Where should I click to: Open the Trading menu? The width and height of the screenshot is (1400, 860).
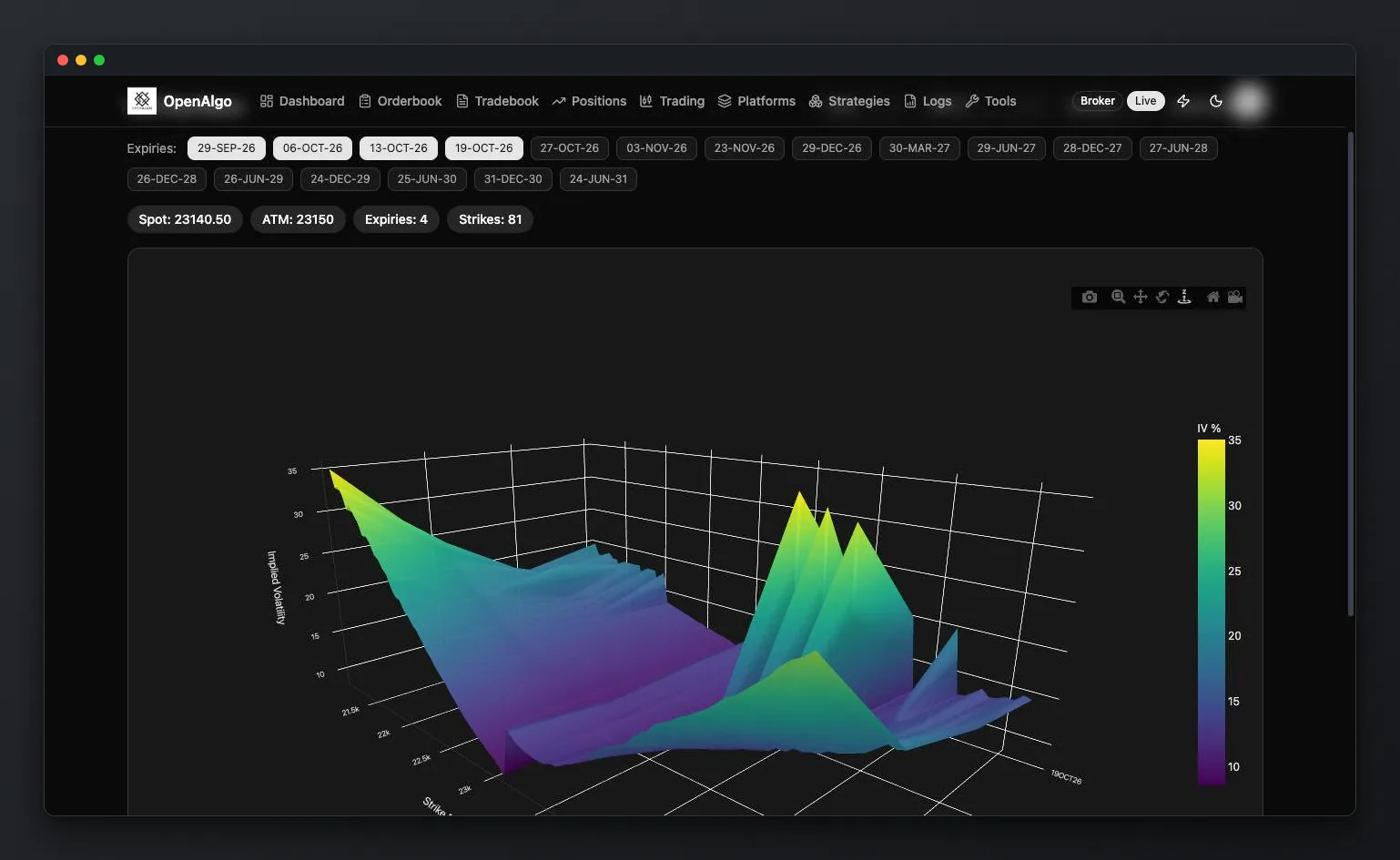click(673, 101)
